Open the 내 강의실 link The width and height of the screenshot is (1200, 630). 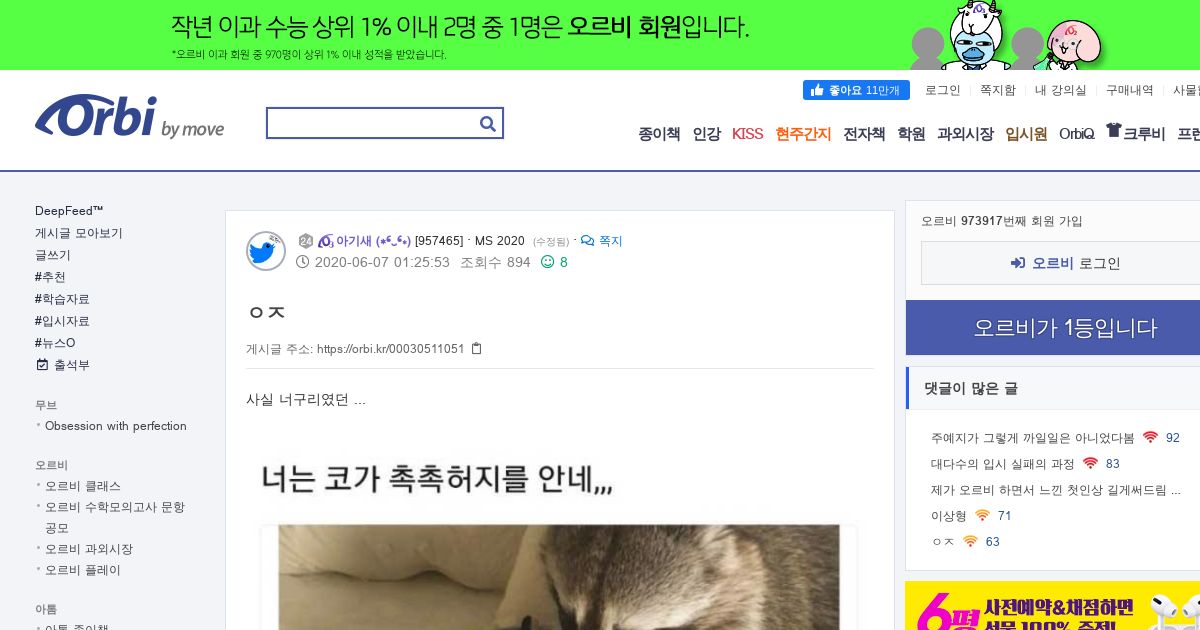[x=1060, y=90]
